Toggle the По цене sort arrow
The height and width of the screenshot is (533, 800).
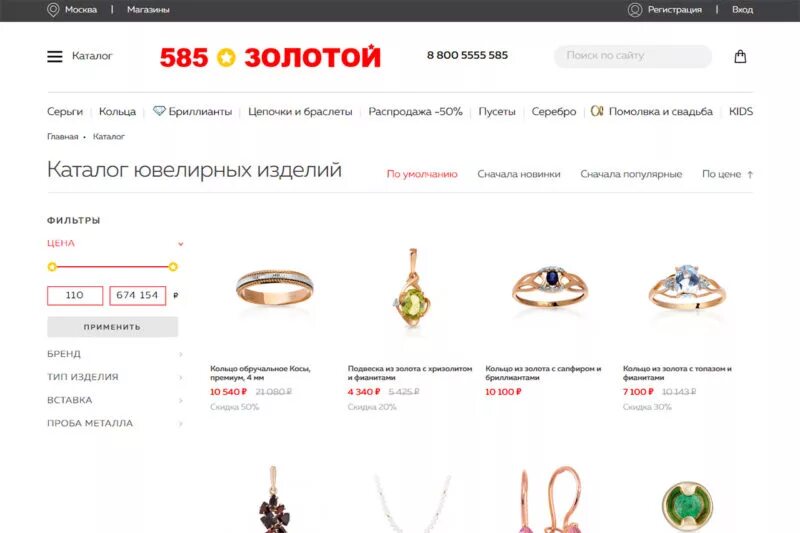pyautogui.click(x=750, y=174)
